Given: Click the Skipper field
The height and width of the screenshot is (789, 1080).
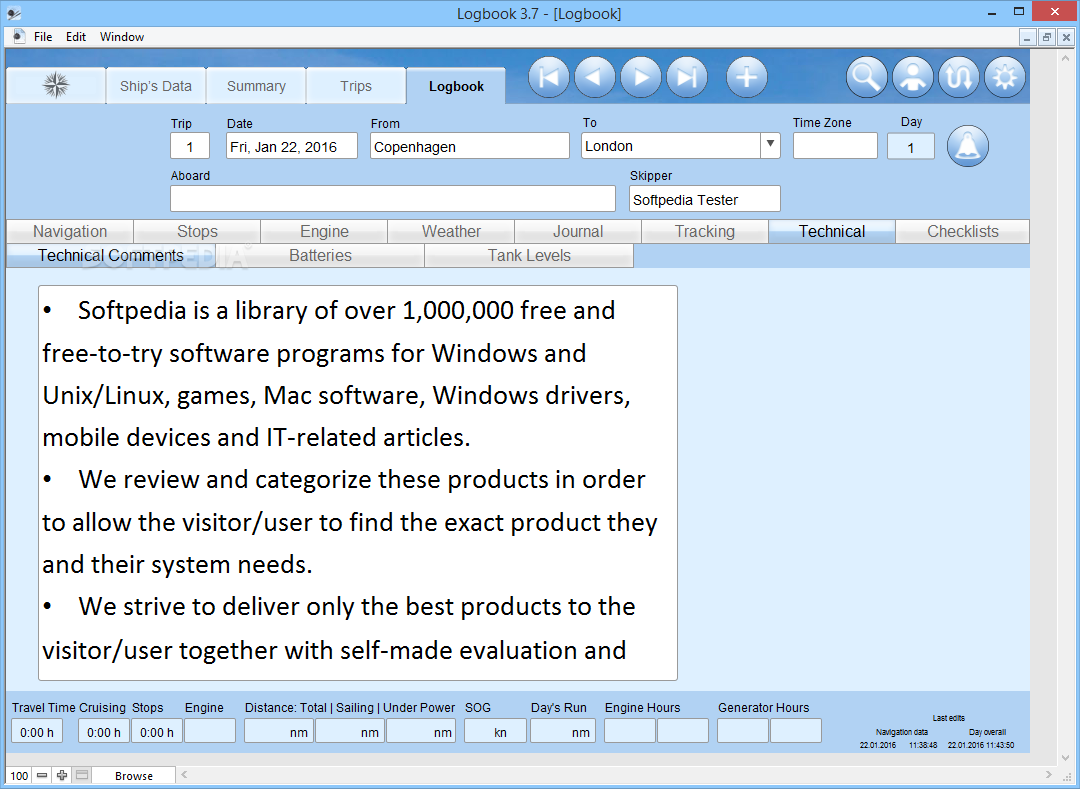Looking at the screenshot, I should 705,198.
